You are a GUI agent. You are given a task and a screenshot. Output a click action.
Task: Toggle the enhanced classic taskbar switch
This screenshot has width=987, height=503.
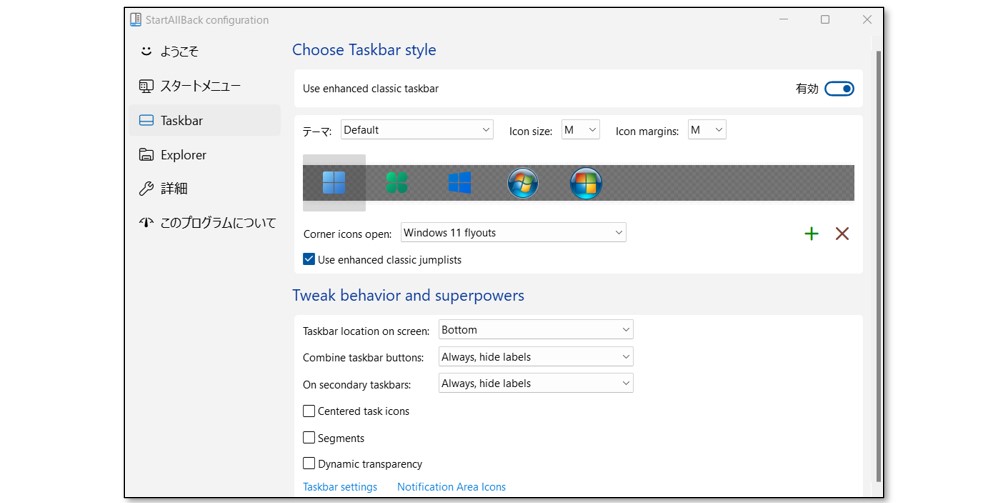coord(839,89)
